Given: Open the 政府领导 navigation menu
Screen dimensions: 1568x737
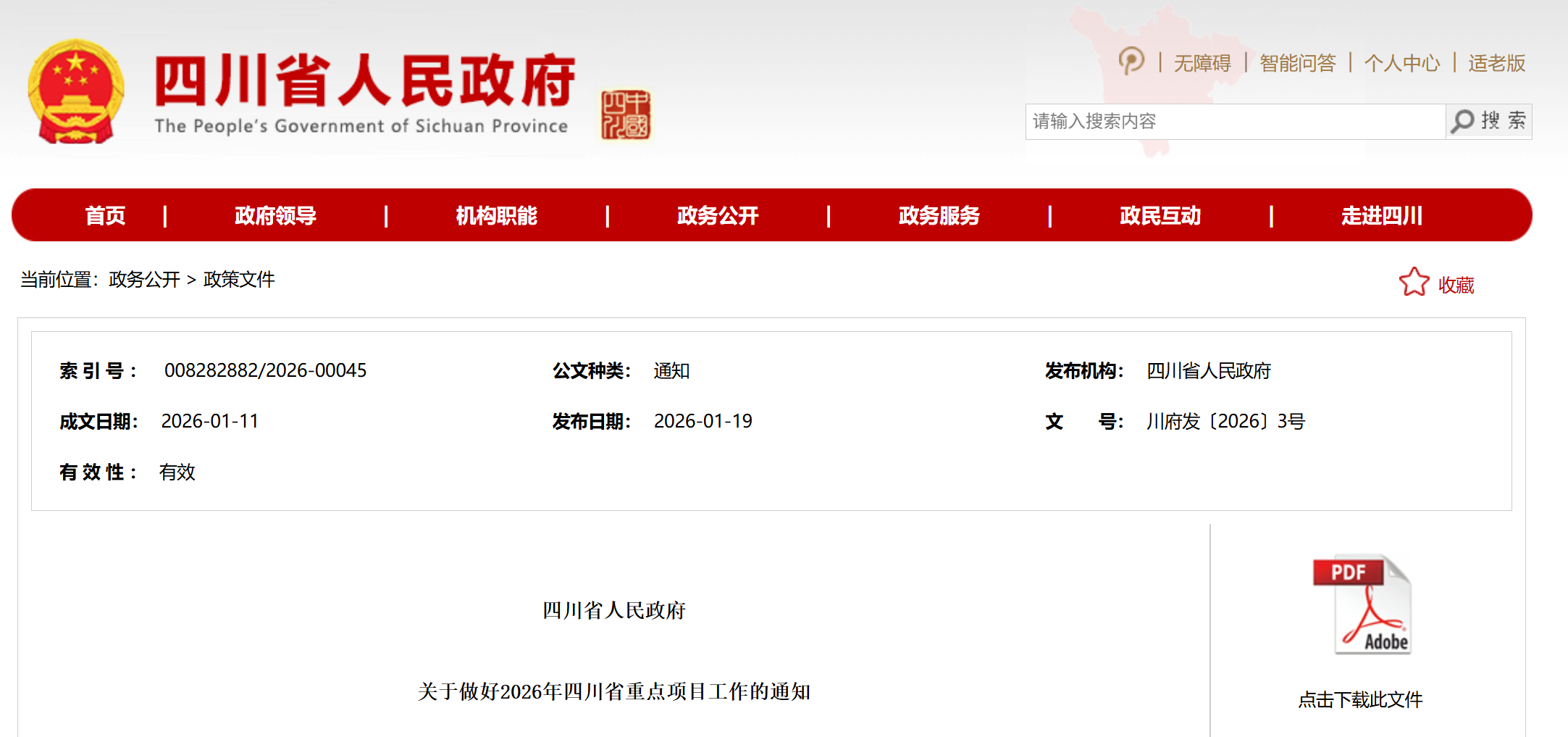Looking at the screenshot, I should pos(275,216).
